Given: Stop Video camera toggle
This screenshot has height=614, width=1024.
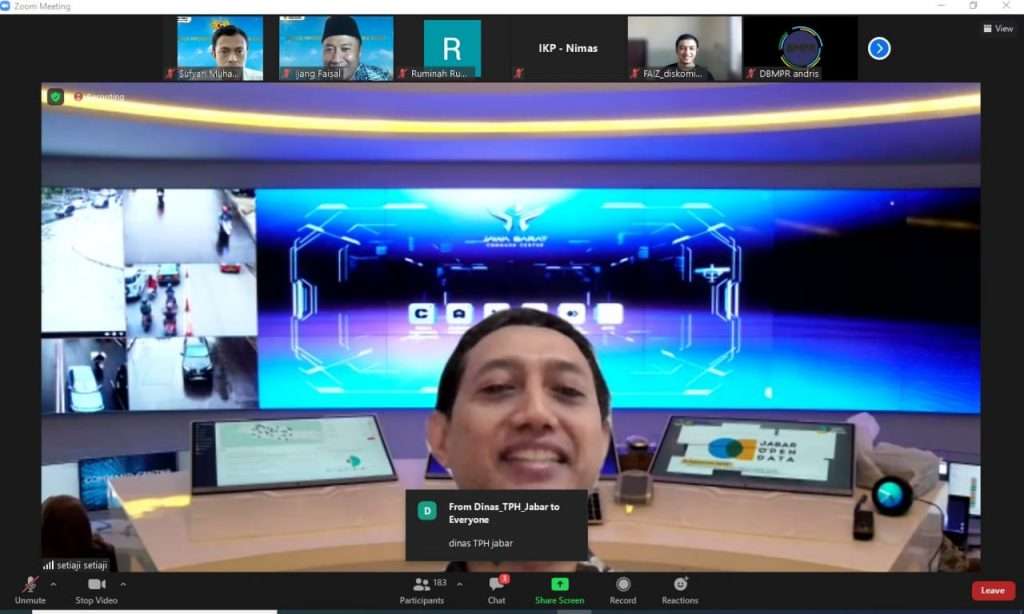Looking at the screenshot, I should tap(97, 587).
